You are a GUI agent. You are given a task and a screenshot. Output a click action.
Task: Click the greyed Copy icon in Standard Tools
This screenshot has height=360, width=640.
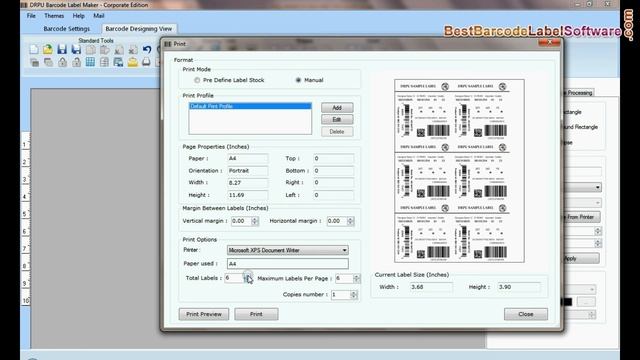(91, 50)
